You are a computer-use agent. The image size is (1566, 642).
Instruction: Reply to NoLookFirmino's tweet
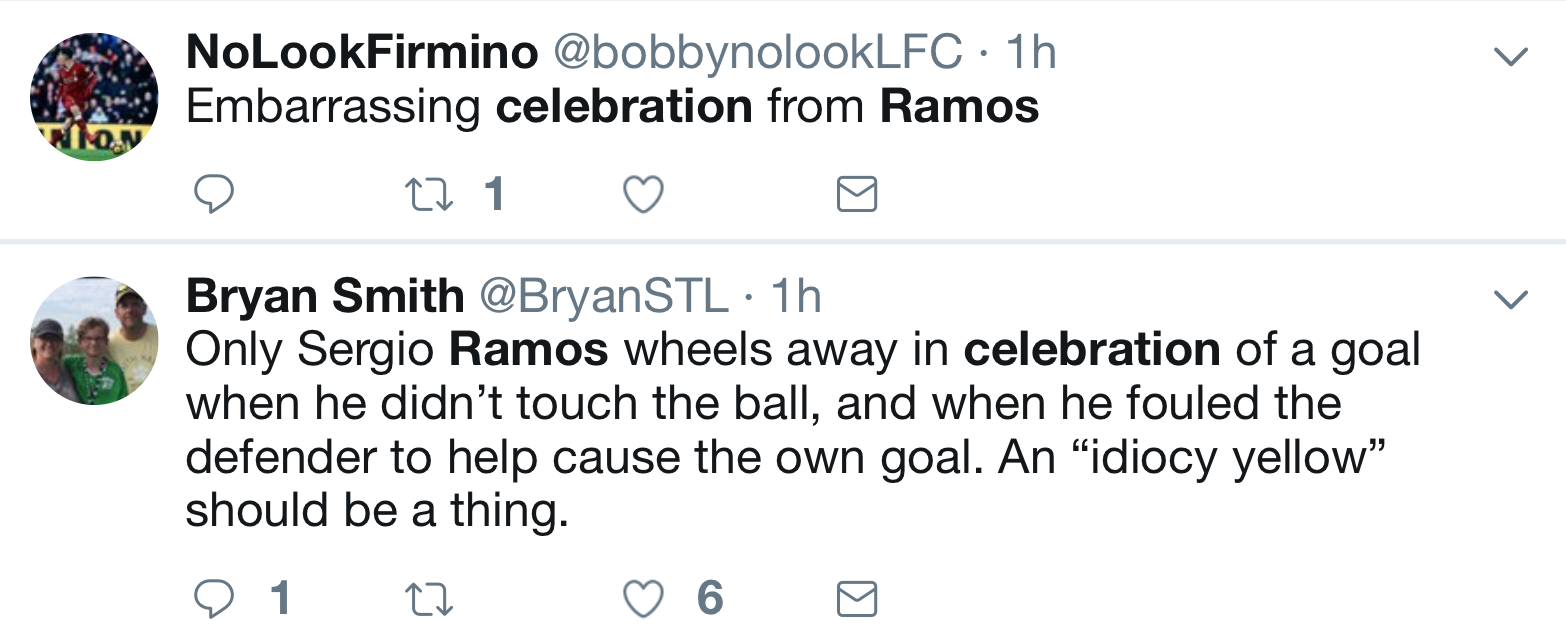click(212, 195)
